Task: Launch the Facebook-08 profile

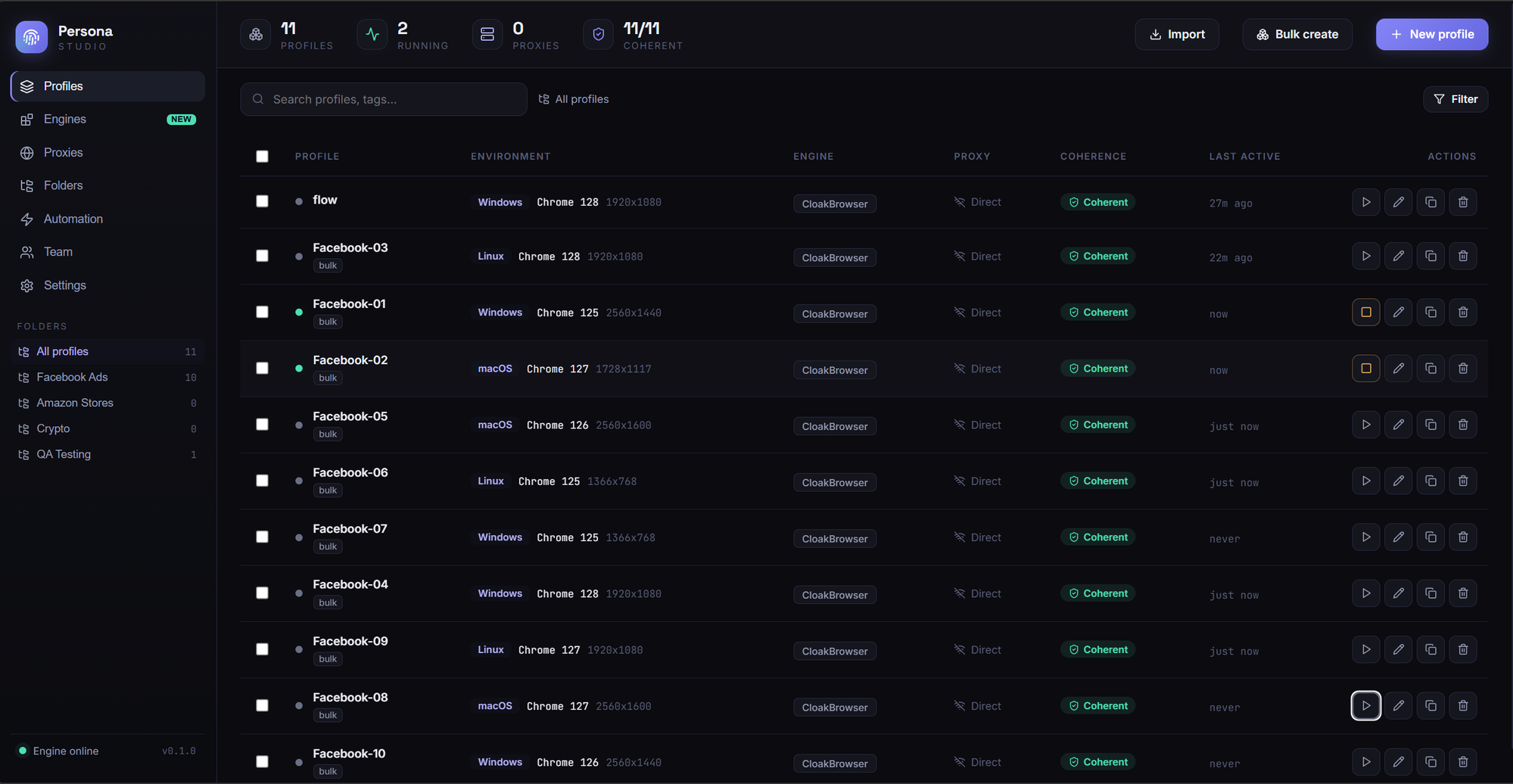Action: click(1365, 705)
